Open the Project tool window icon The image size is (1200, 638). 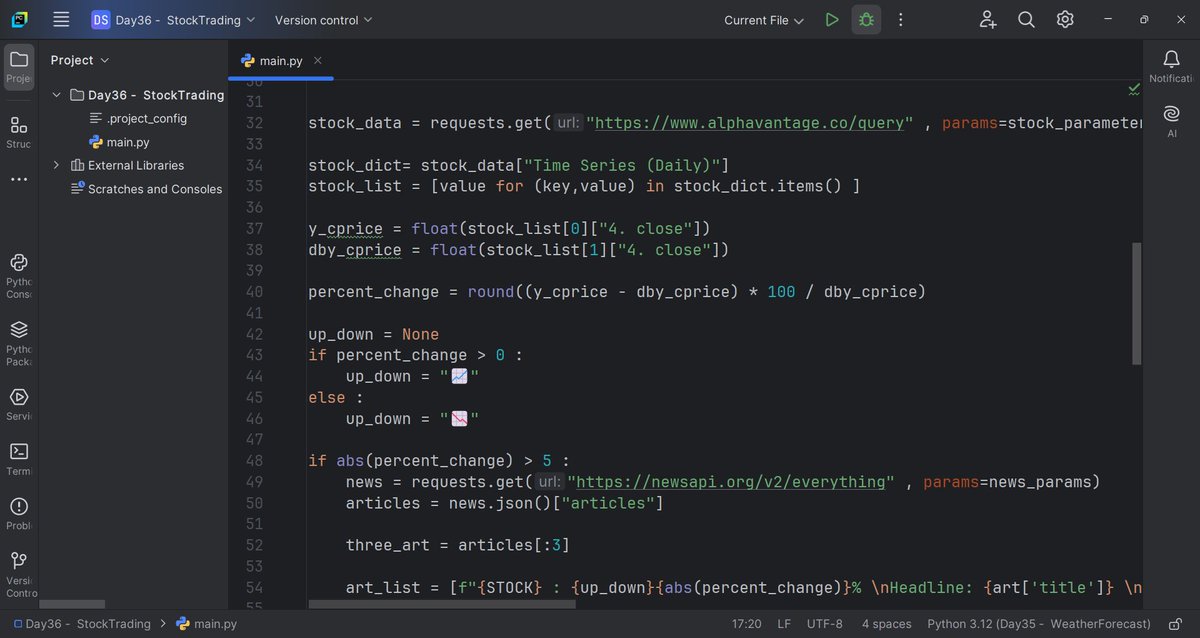pyautogui.click(x=19, y=66)
